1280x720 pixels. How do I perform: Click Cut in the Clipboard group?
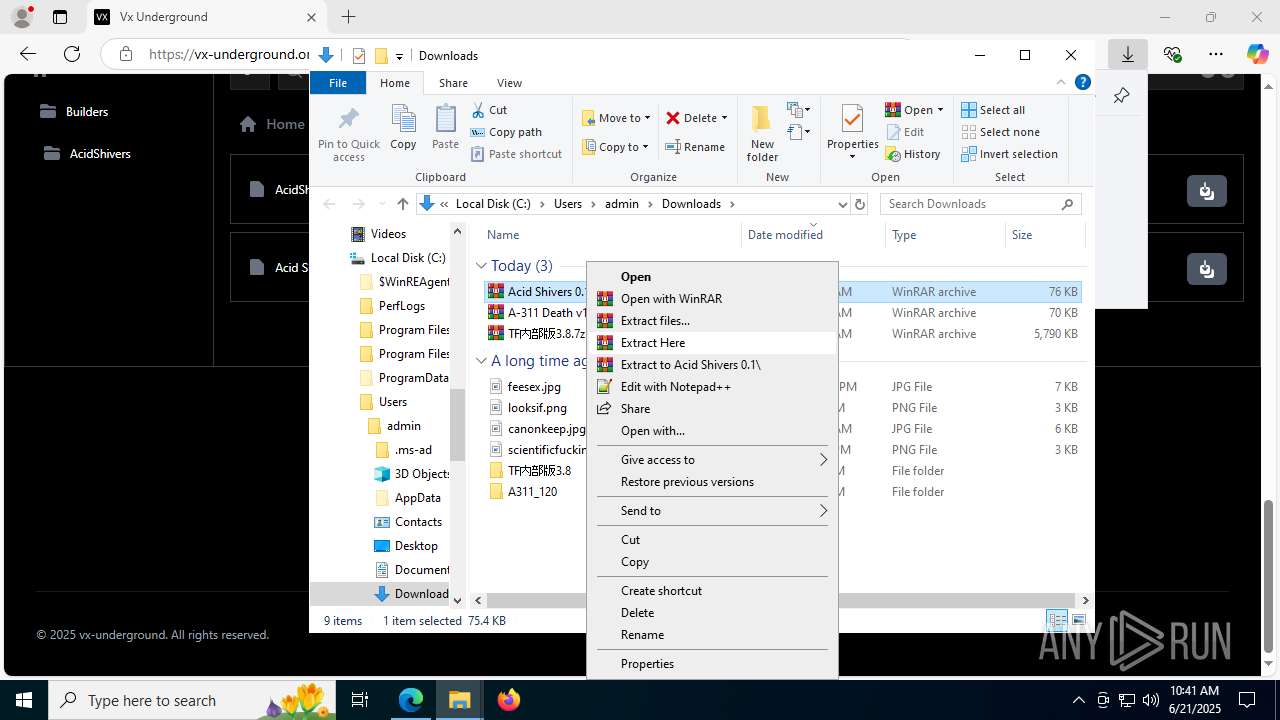click(489, 110)
